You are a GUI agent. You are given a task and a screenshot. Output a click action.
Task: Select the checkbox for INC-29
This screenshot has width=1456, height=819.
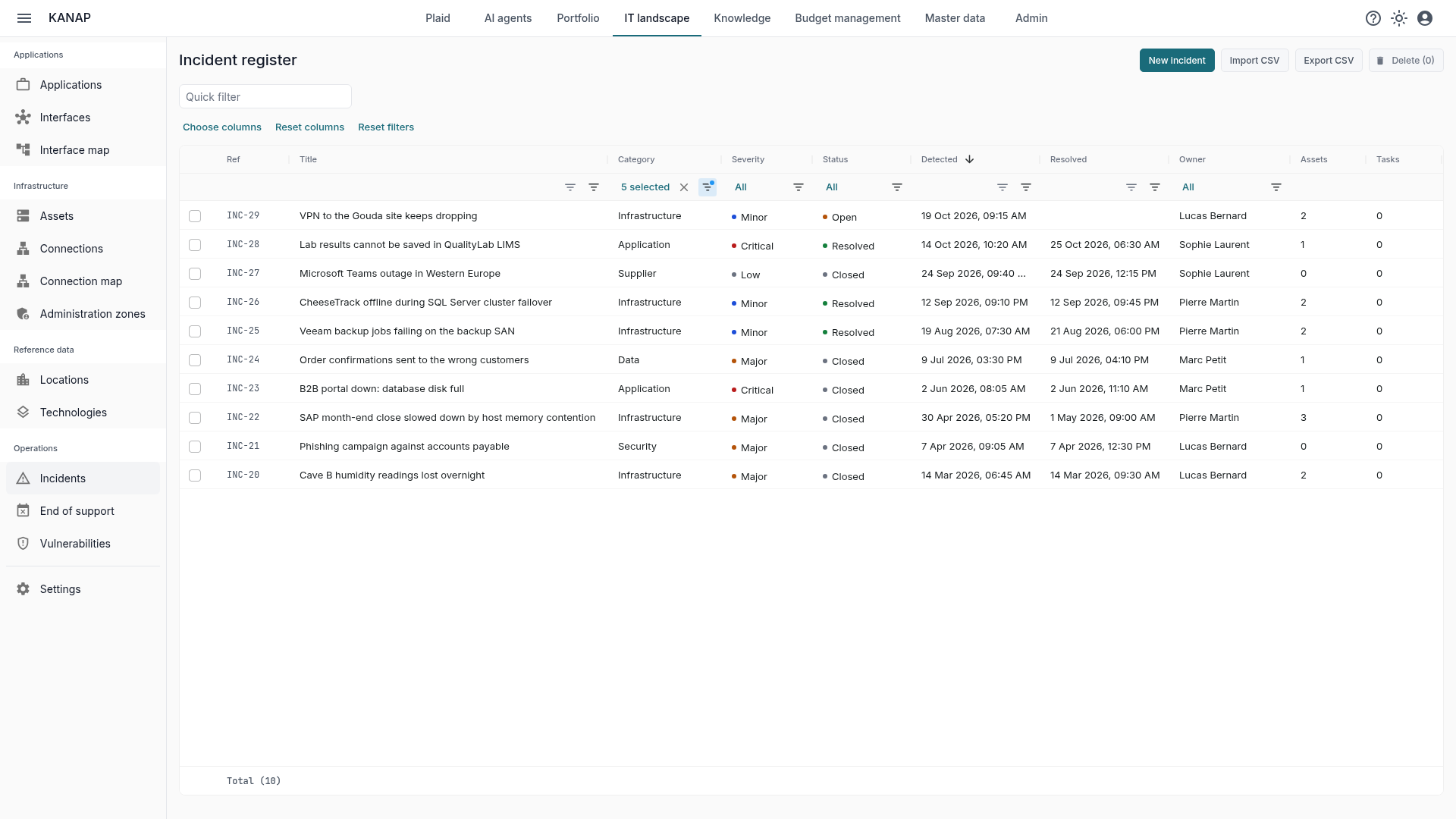tap(195, 216)
